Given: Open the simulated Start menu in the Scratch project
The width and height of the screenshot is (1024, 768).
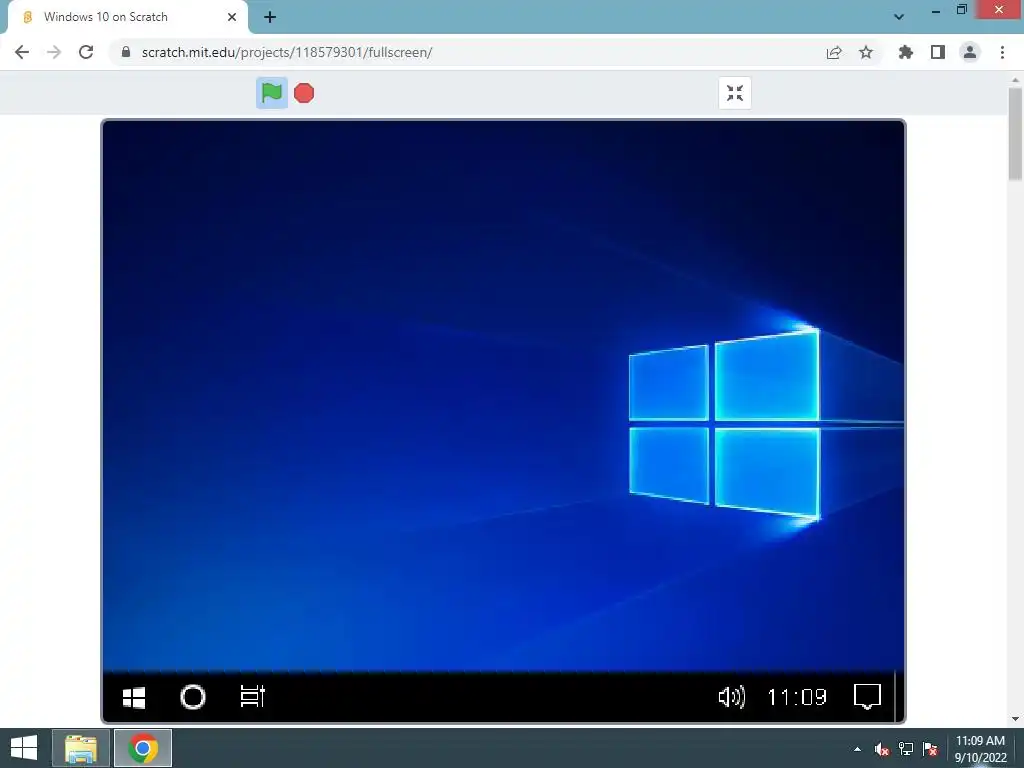Looking at the screenshot, I should click(134, 697).
